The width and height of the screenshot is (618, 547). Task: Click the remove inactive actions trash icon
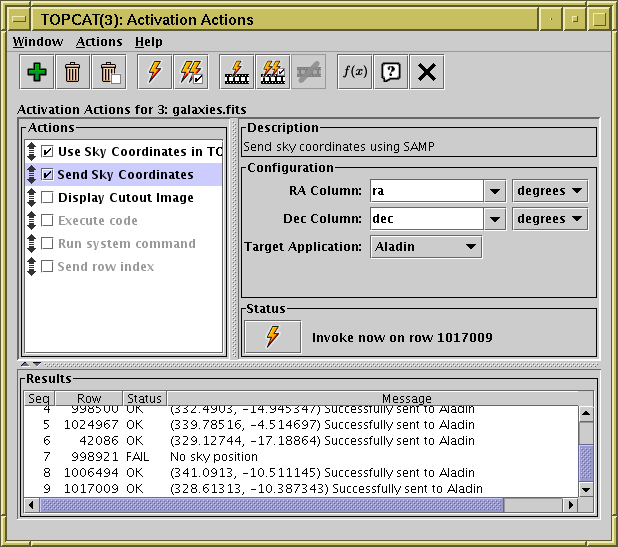[x=109, y=73]
